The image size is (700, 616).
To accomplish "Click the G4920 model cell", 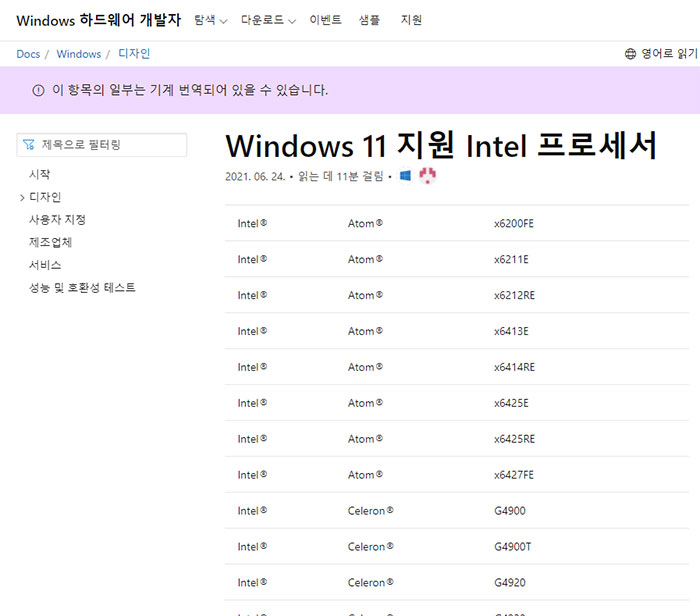I will pos(510,583).
